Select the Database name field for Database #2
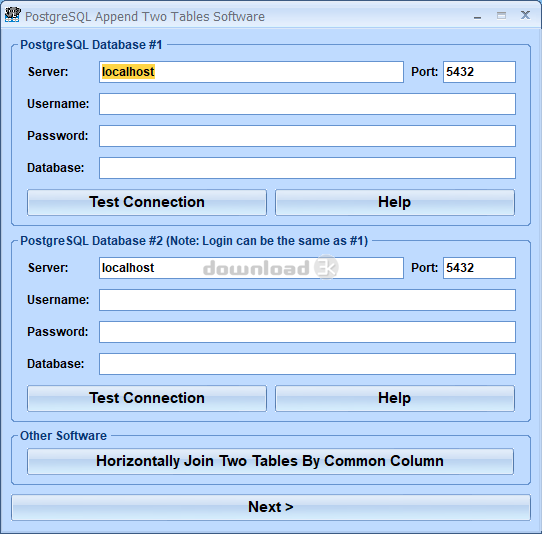542x534 pixels. tap(307, 364)
